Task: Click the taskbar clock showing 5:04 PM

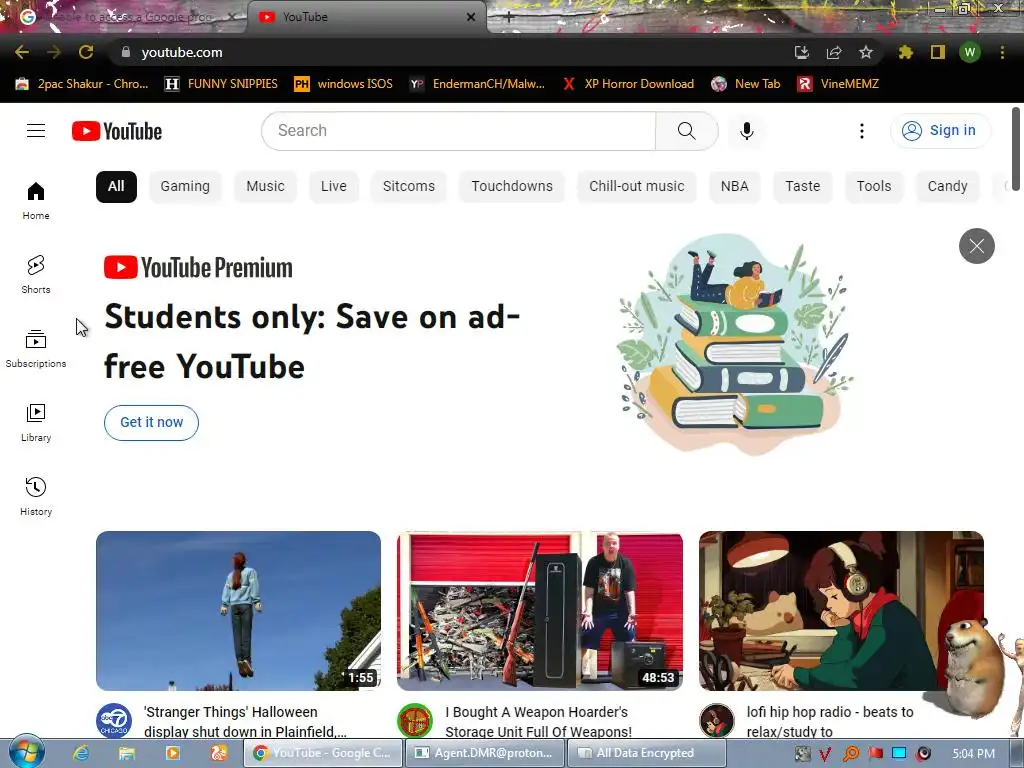Action: click(x=973, y=754)
